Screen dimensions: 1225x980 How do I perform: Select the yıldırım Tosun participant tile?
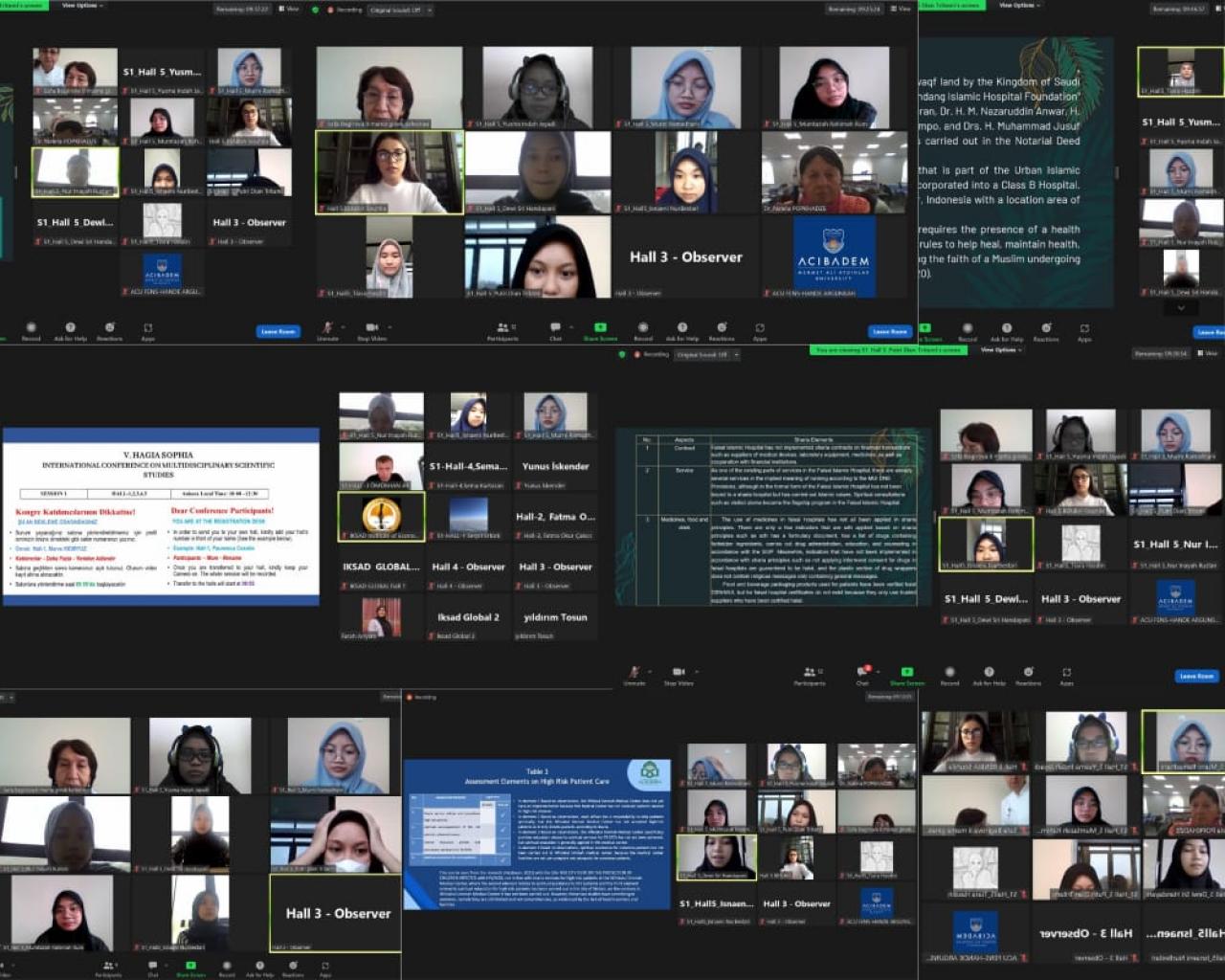555,618
